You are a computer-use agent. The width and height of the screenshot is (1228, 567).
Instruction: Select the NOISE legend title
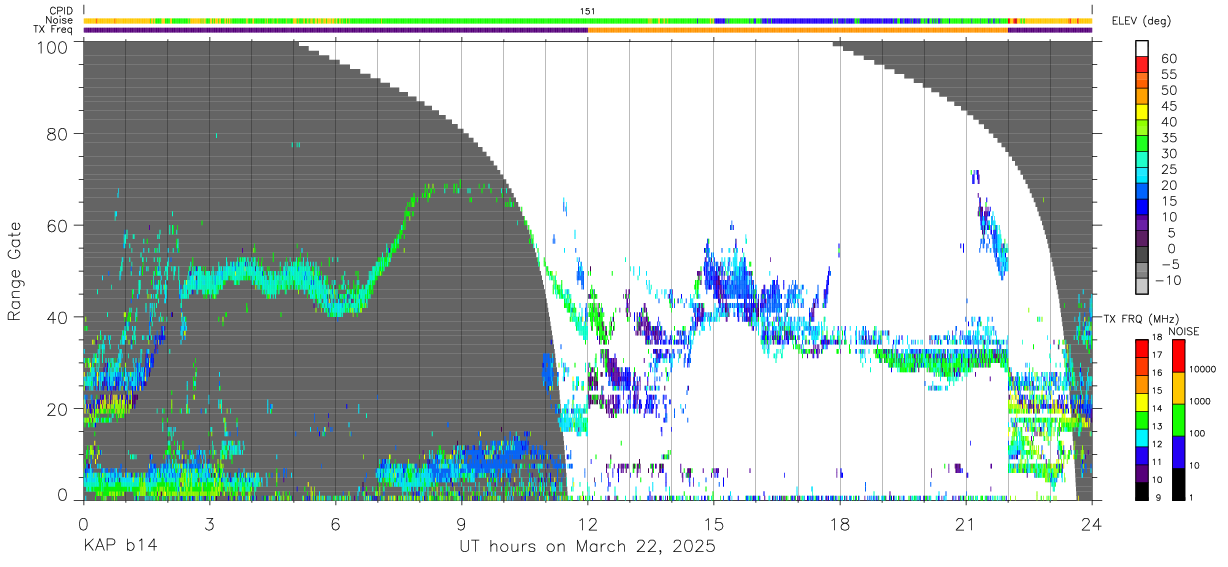pos(1184,330)
